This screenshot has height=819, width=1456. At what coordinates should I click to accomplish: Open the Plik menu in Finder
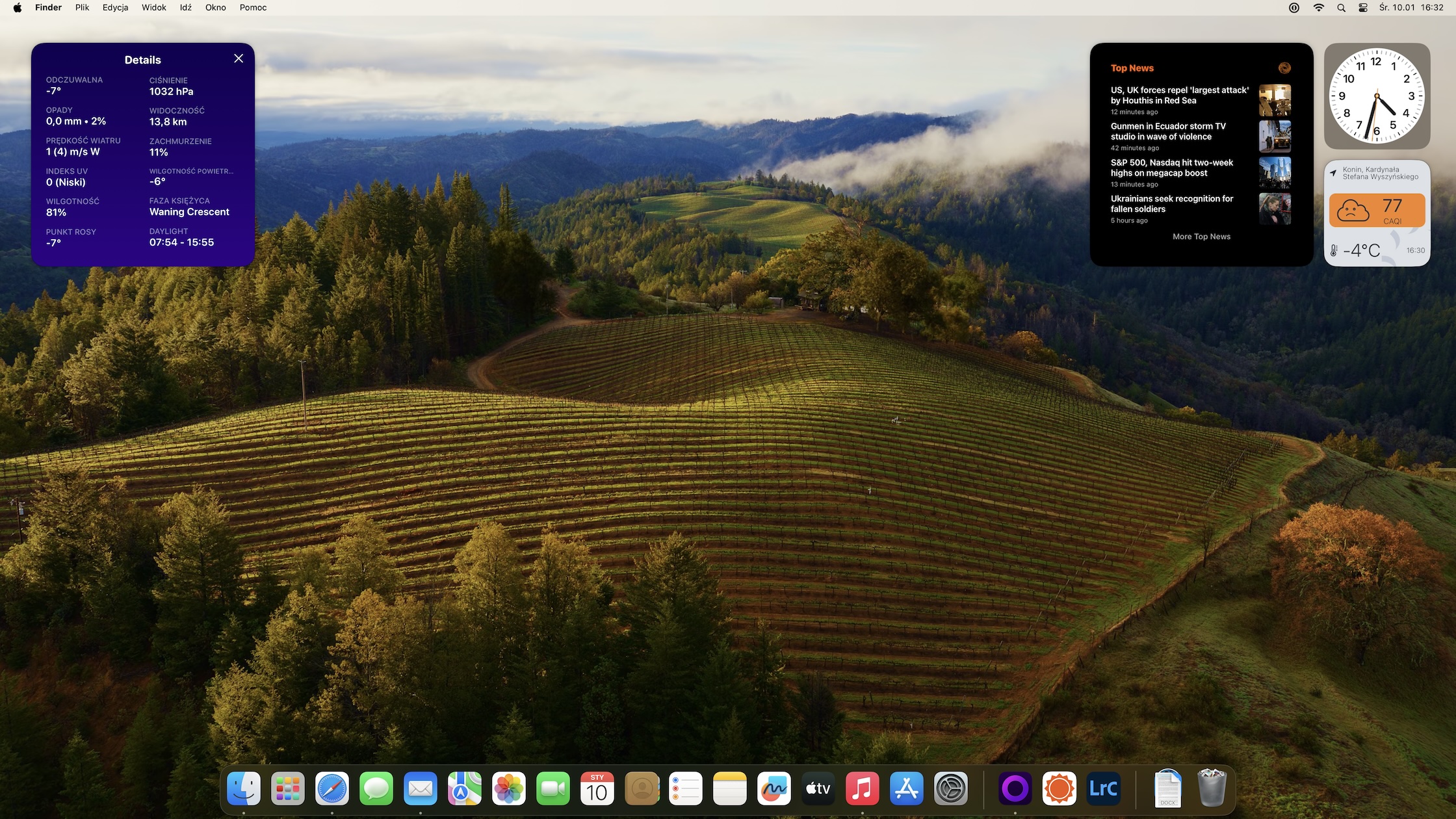(82, 7)
